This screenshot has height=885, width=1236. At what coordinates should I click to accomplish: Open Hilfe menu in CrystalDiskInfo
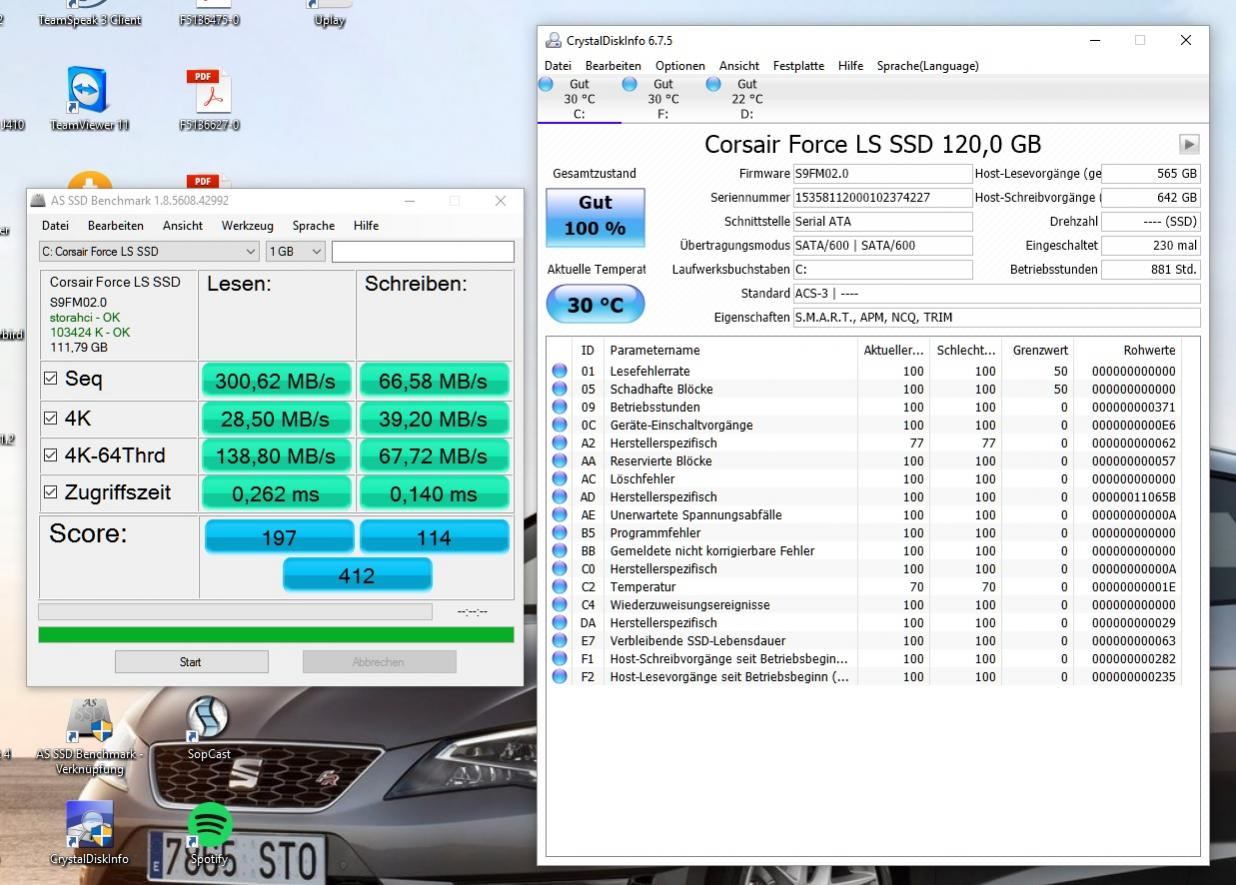(850, 66)
